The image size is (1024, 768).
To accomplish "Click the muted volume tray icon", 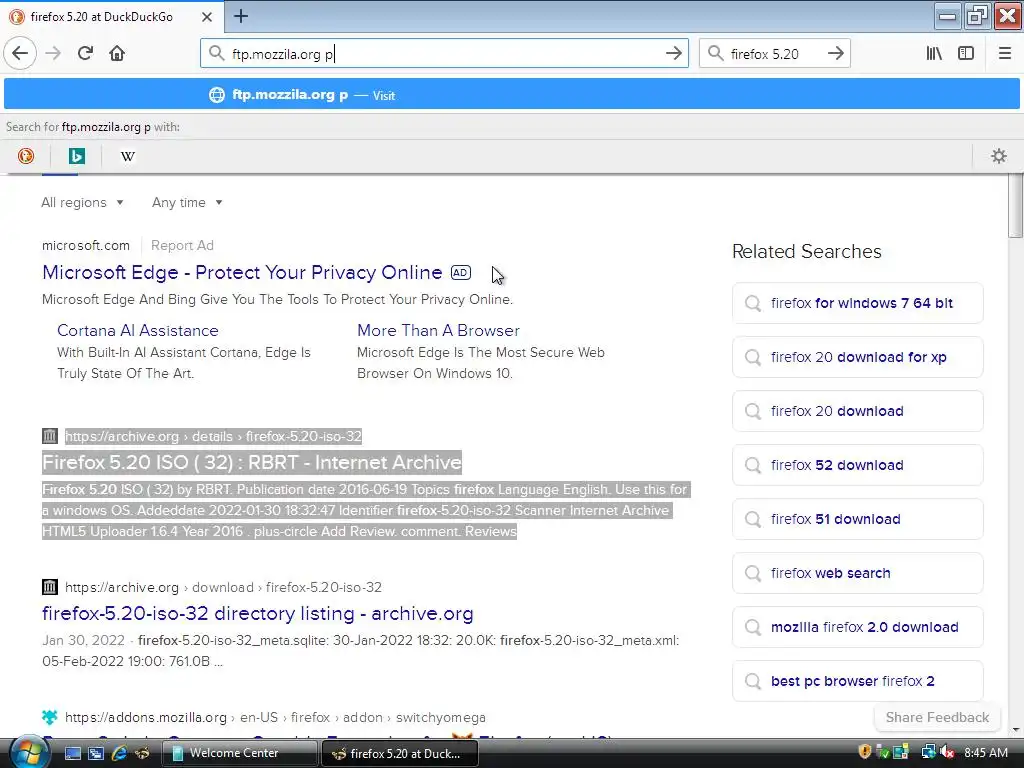I will coord(947,753).
